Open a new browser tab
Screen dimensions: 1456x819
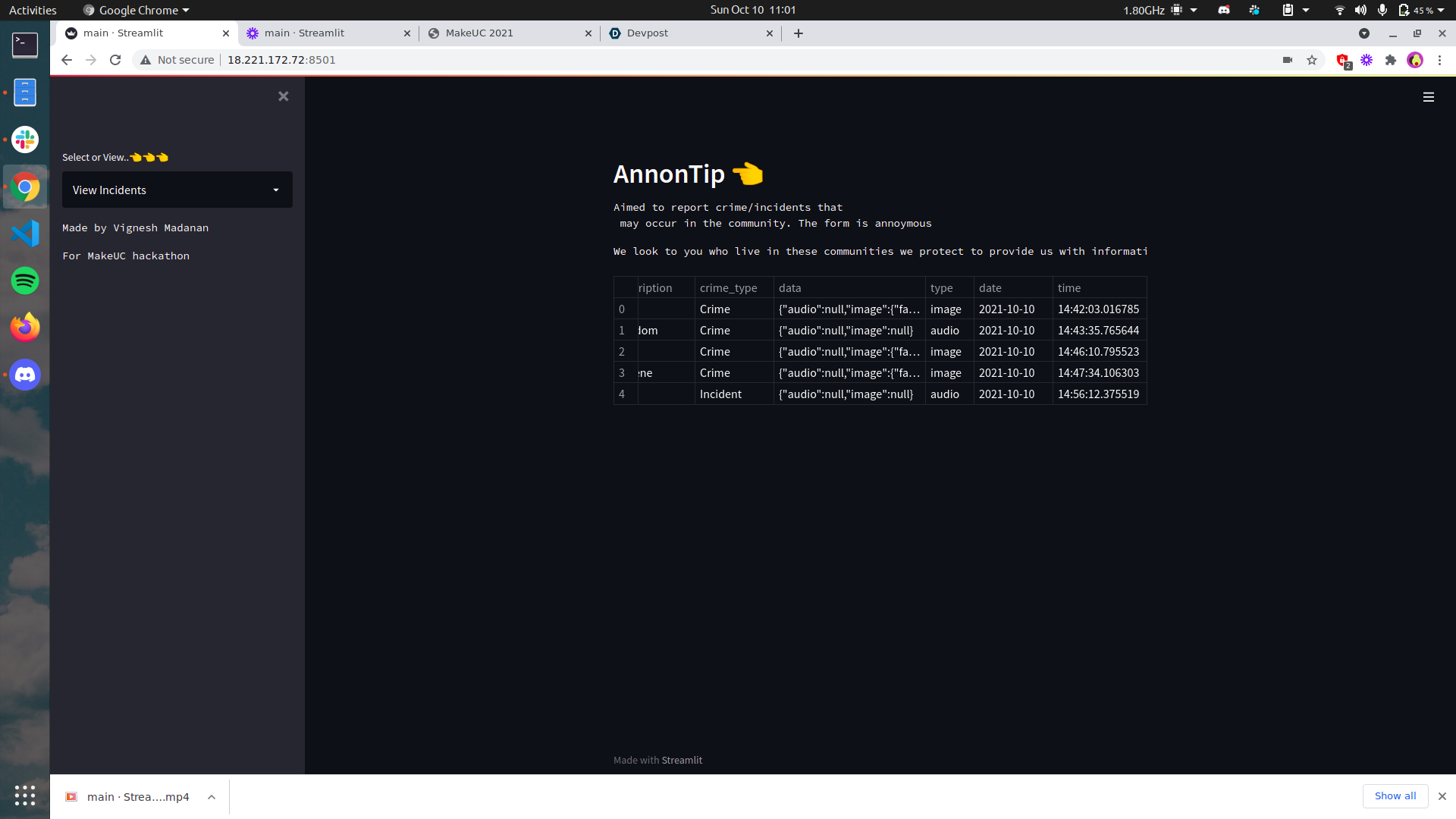point(798,33)
